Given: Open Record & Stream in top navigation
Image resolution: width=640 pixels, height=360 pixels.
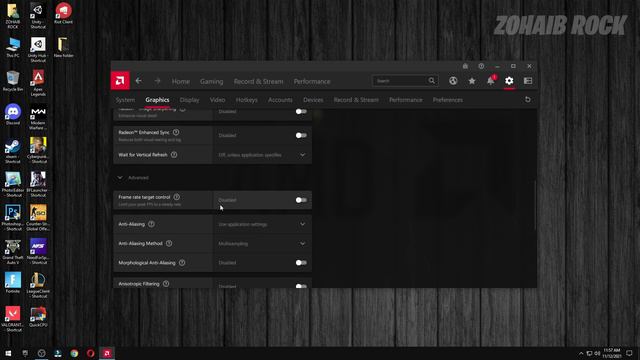Looking at the screenshot, I should 258,81.
